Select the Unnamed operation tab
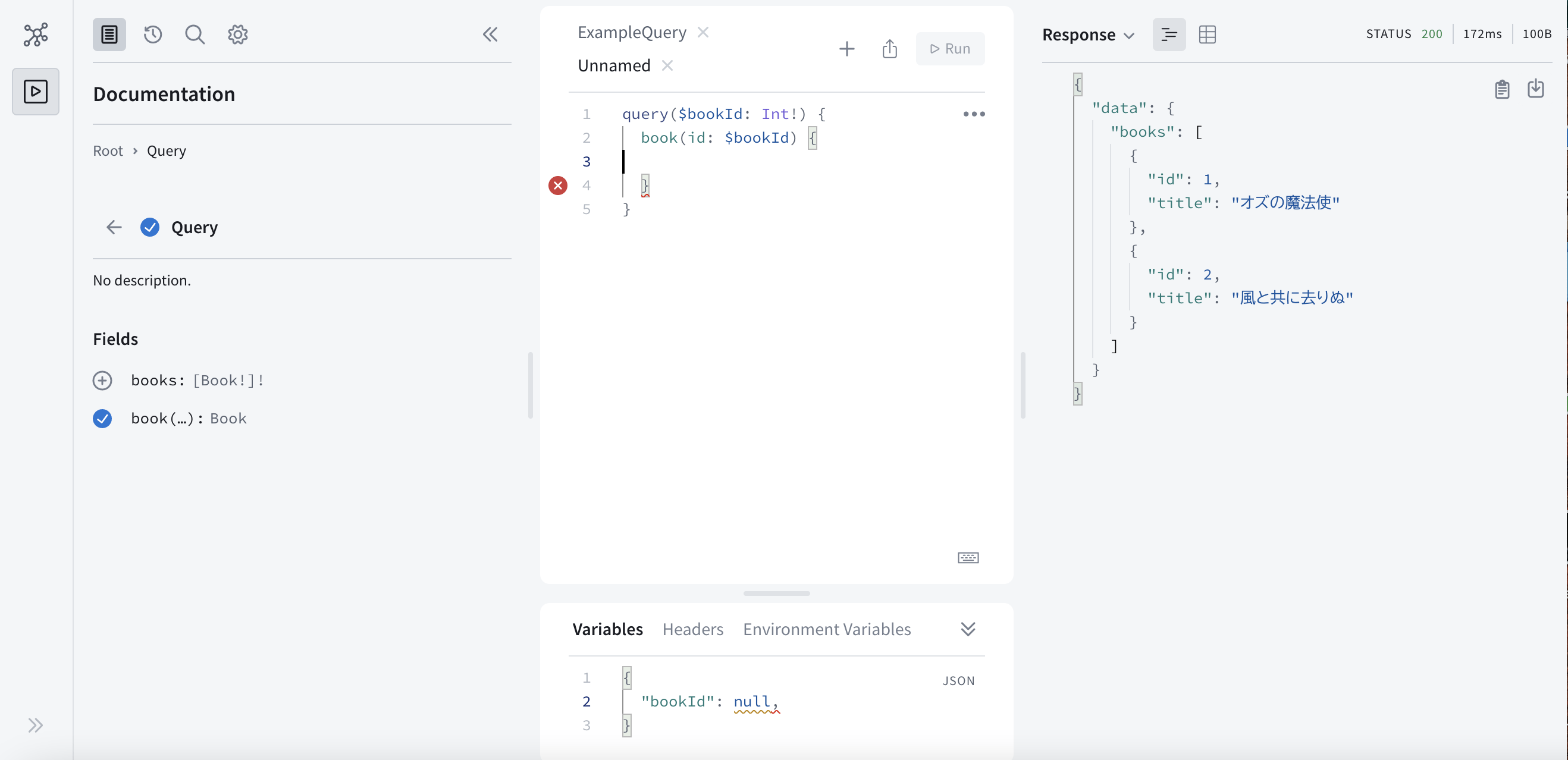The height and width of the screenshot is (760, 1568). click(613, 65)
